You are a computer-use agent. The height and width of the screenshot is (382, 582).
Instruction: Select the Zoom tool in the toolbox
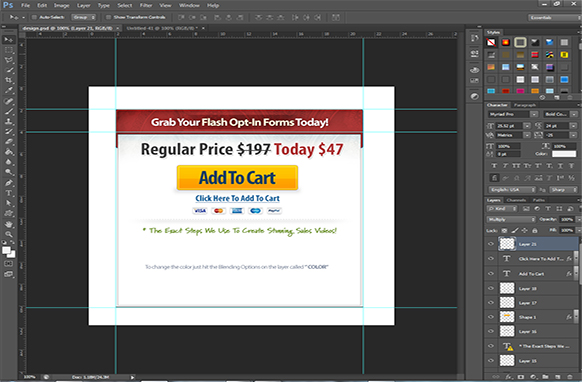point(8,234)
